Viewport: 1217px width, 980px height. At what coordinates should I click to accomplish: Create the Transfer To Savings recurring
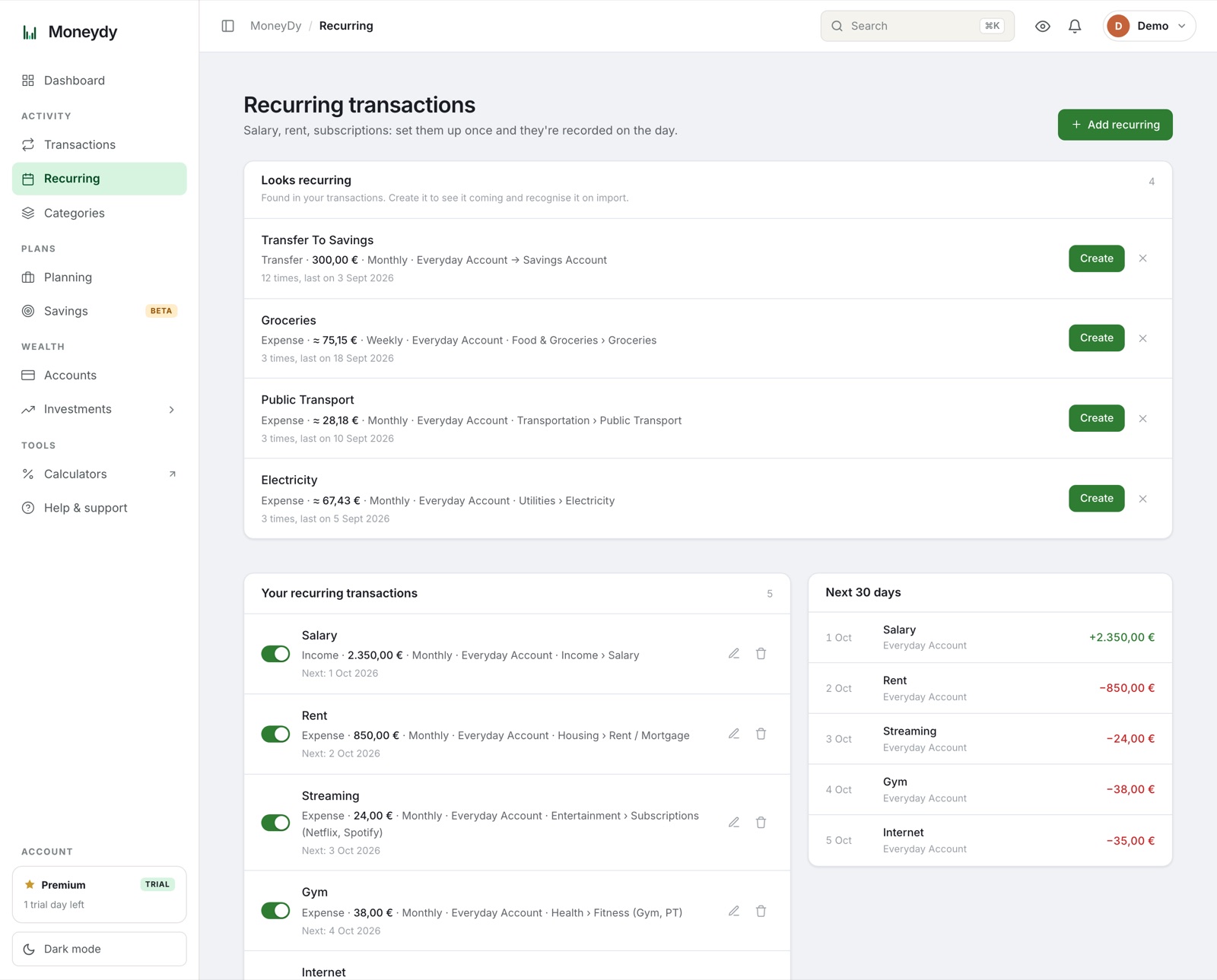pyautogui.click(x=1096, y=258)
